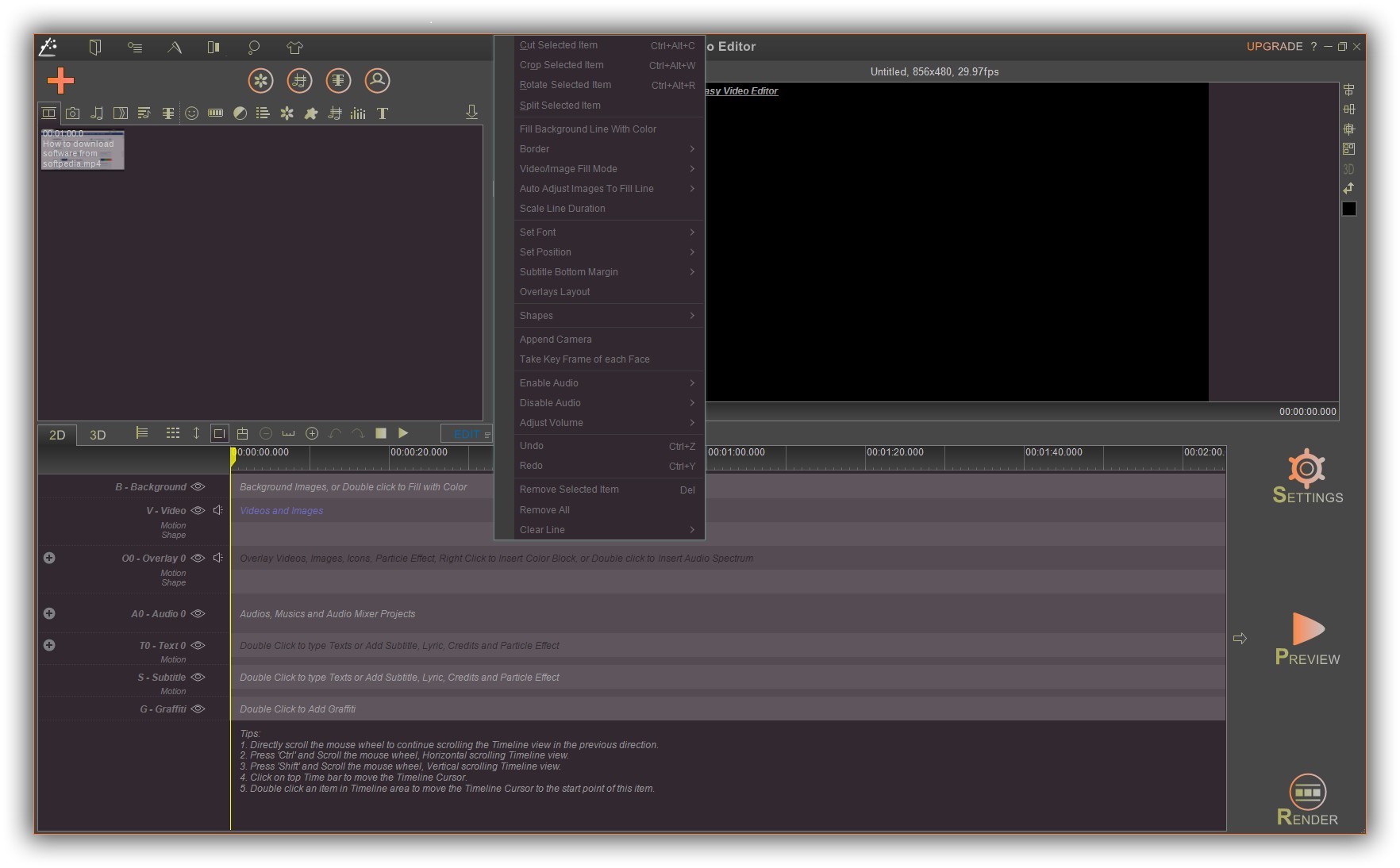Choose Undo from the context menu
Screen dimensions: 1400x868
coord(556,445)
